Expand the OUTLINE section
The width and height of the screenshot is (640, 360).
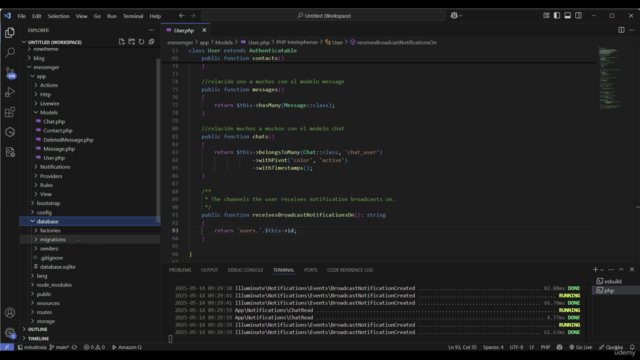click(38, 329)
